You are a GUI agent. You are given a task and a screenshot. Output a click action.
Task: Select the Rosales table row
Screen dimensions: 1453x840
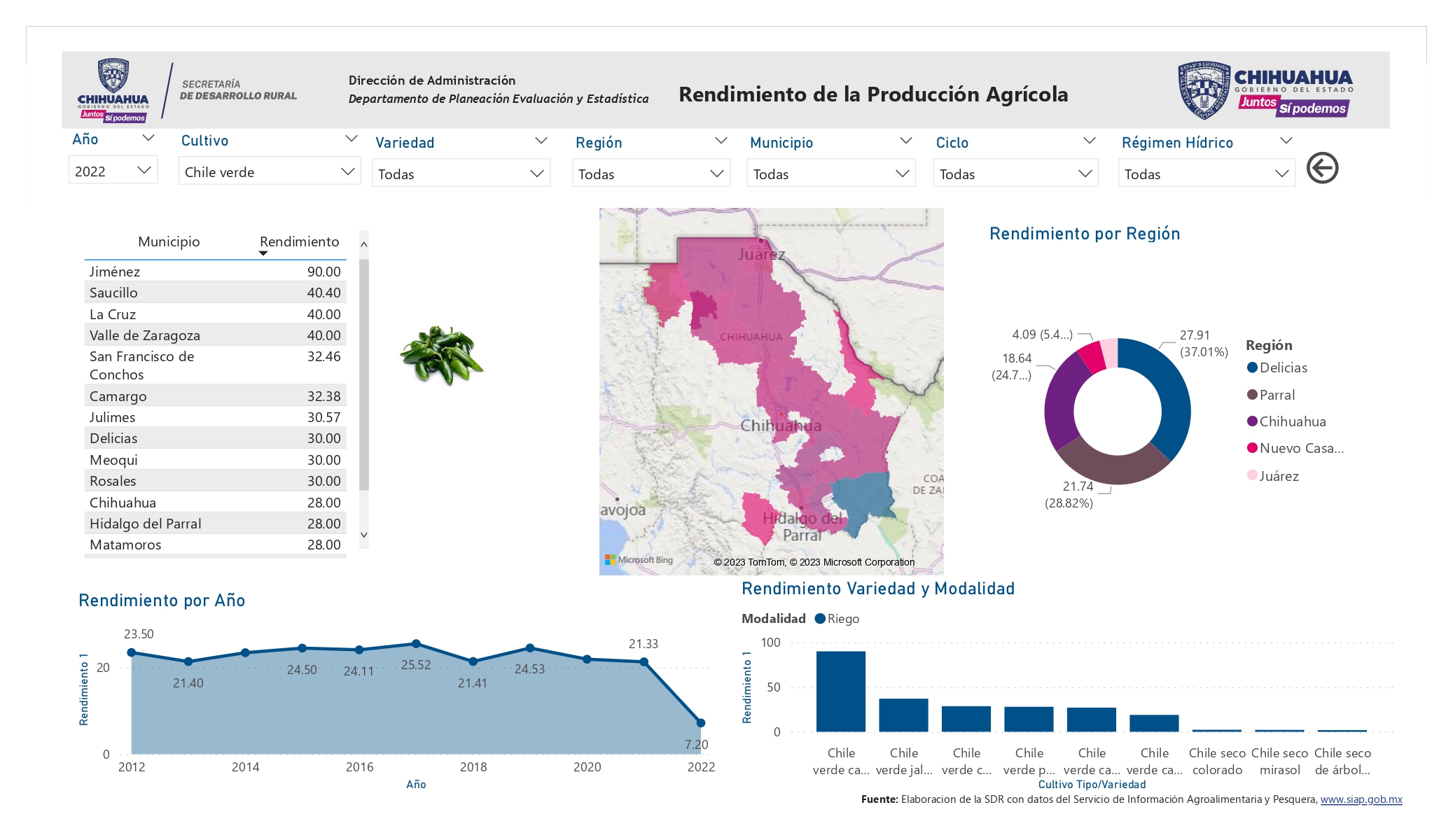tap(215, 481)
